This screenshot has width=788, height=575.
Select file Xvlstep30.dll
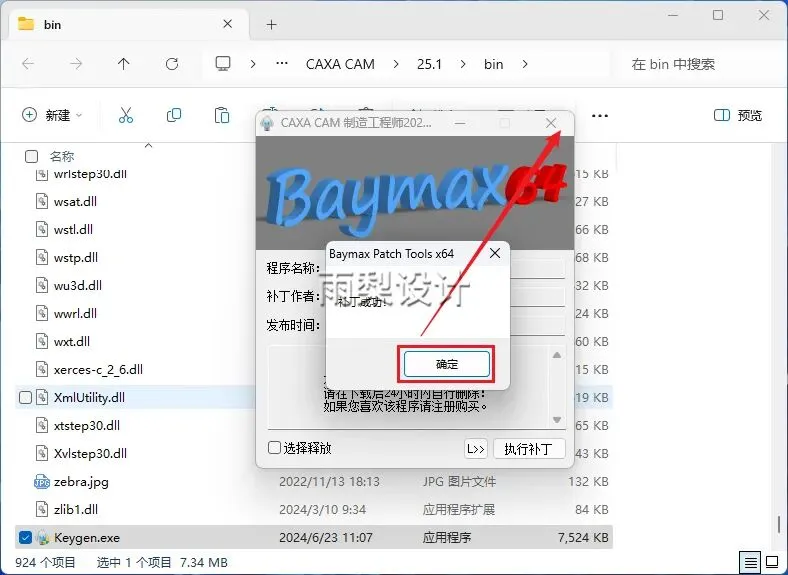[x=90, y=453]
